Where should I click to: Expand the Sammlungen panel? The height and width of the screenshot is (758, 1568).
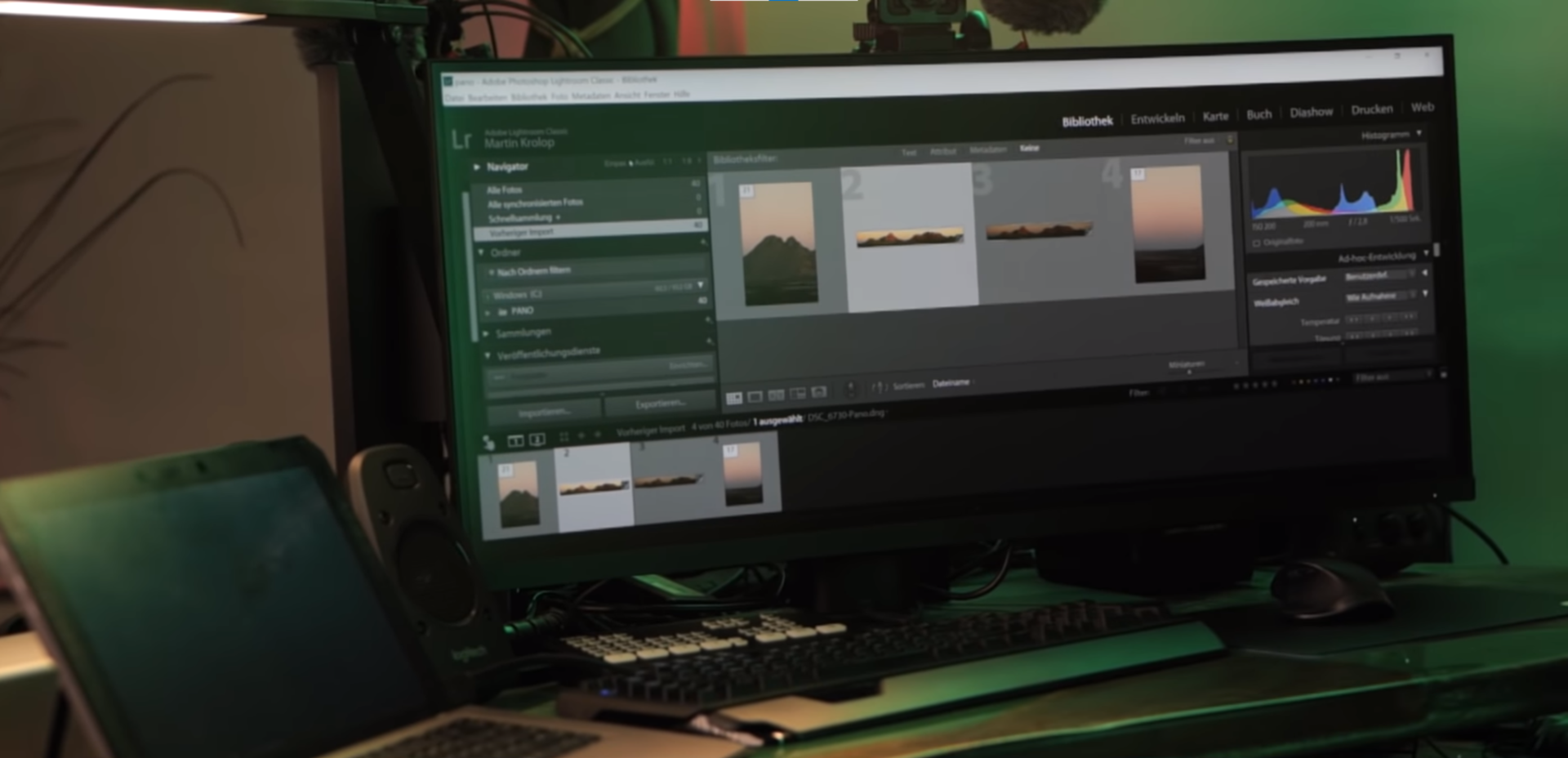(x=486, y=333)
